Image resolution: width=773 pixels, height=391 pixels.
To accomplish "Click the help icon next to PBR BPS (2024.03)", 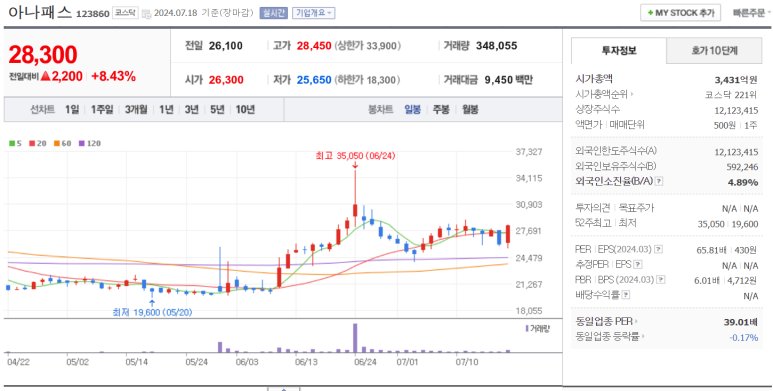I will (x=661, y=280).
